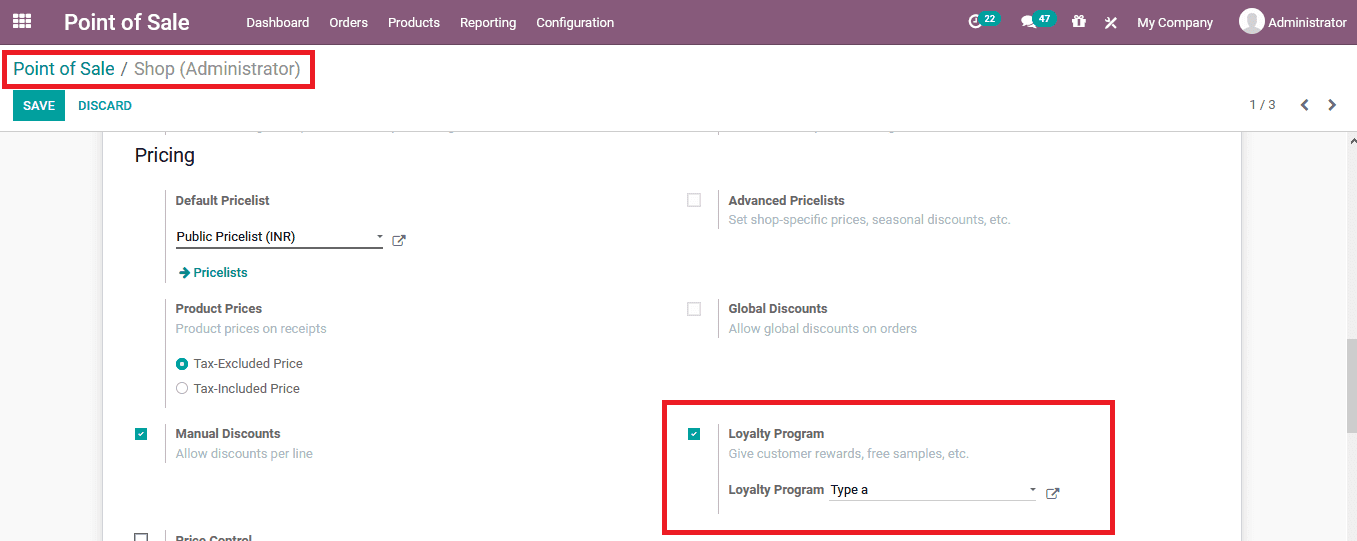
Task: Click the 'Shop (Administrator)' breadcrumb text
Action: tap(217, 69)
